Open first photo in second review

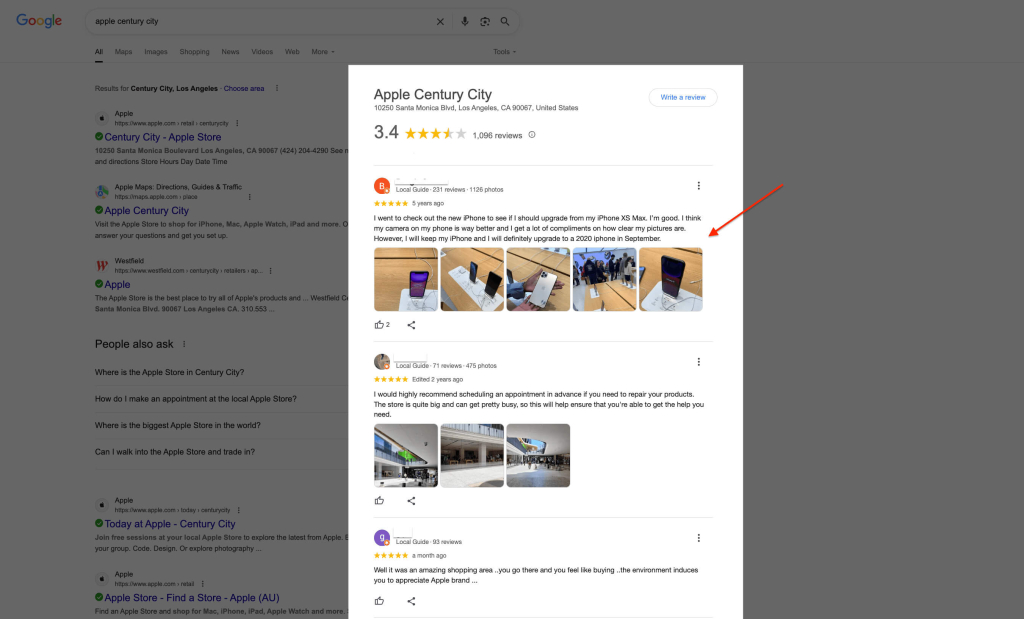406,456
